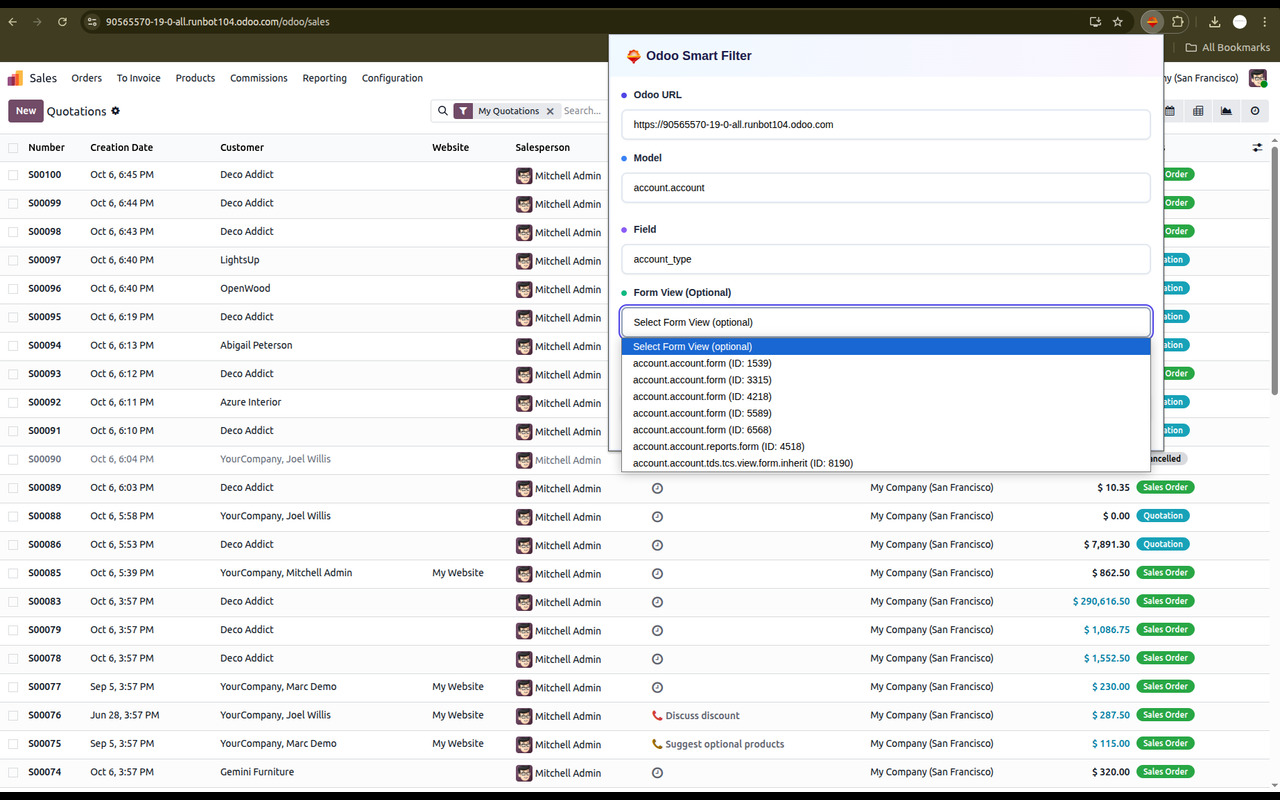The height and width of the screenshot is (800, 1280).
Task: Choose account.account.form (ID: 3315)
Action: (886, 380)
